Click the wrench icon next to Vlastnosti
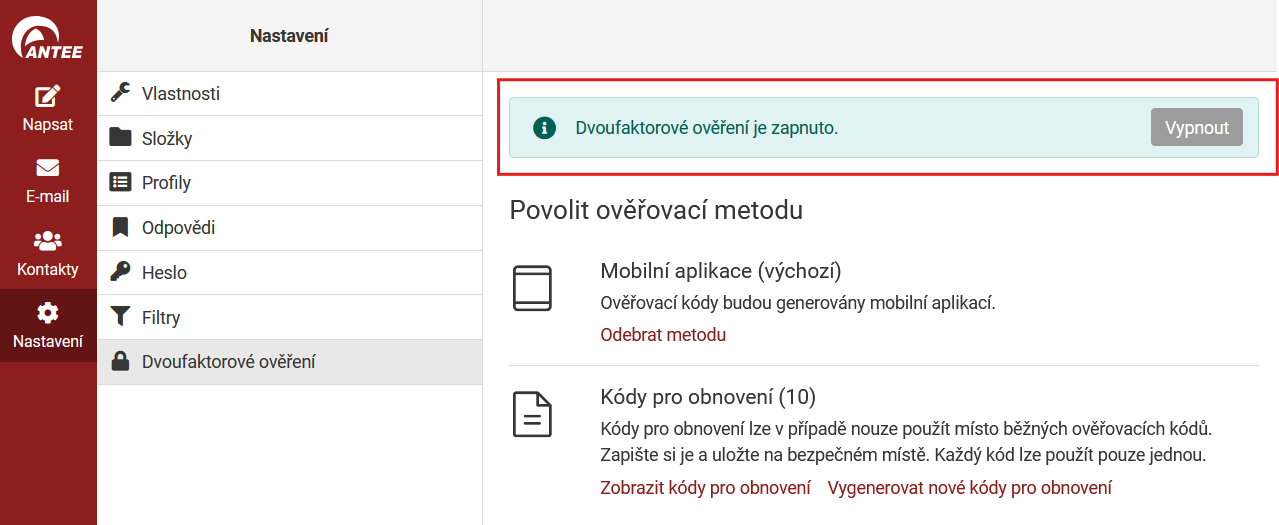Viewport: 1279px width, 525px height. (x=121, y=93)
